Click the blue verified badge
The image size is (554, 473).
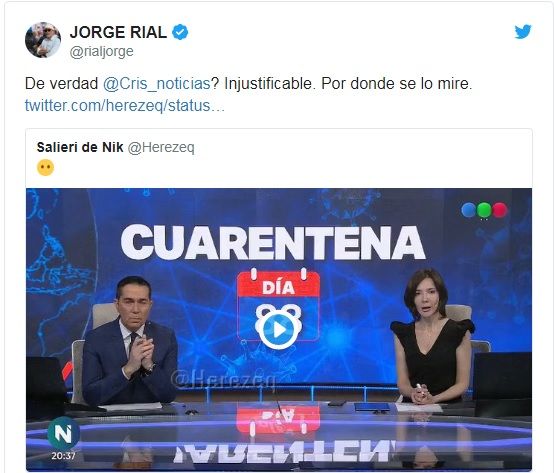click(180, 32)
